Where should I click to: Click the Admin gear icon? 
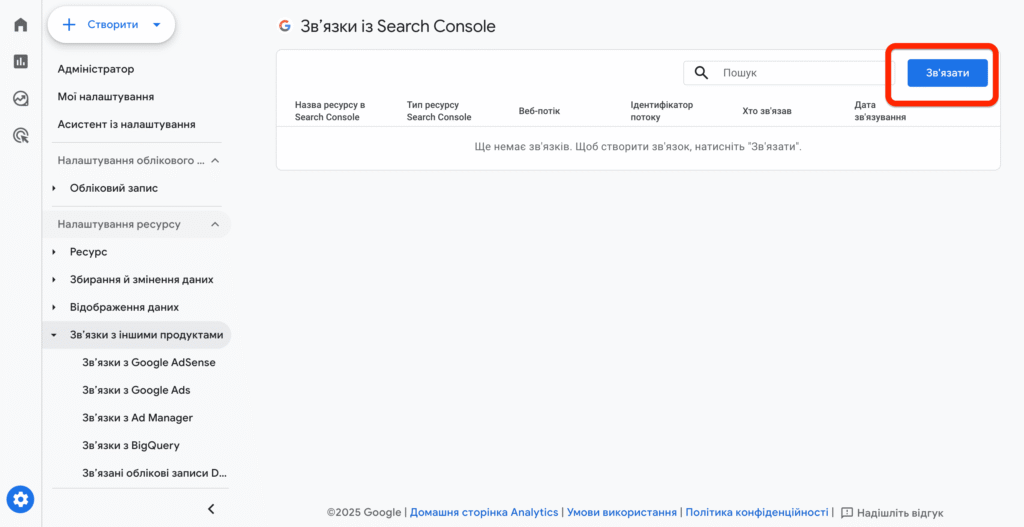(21, 500)
